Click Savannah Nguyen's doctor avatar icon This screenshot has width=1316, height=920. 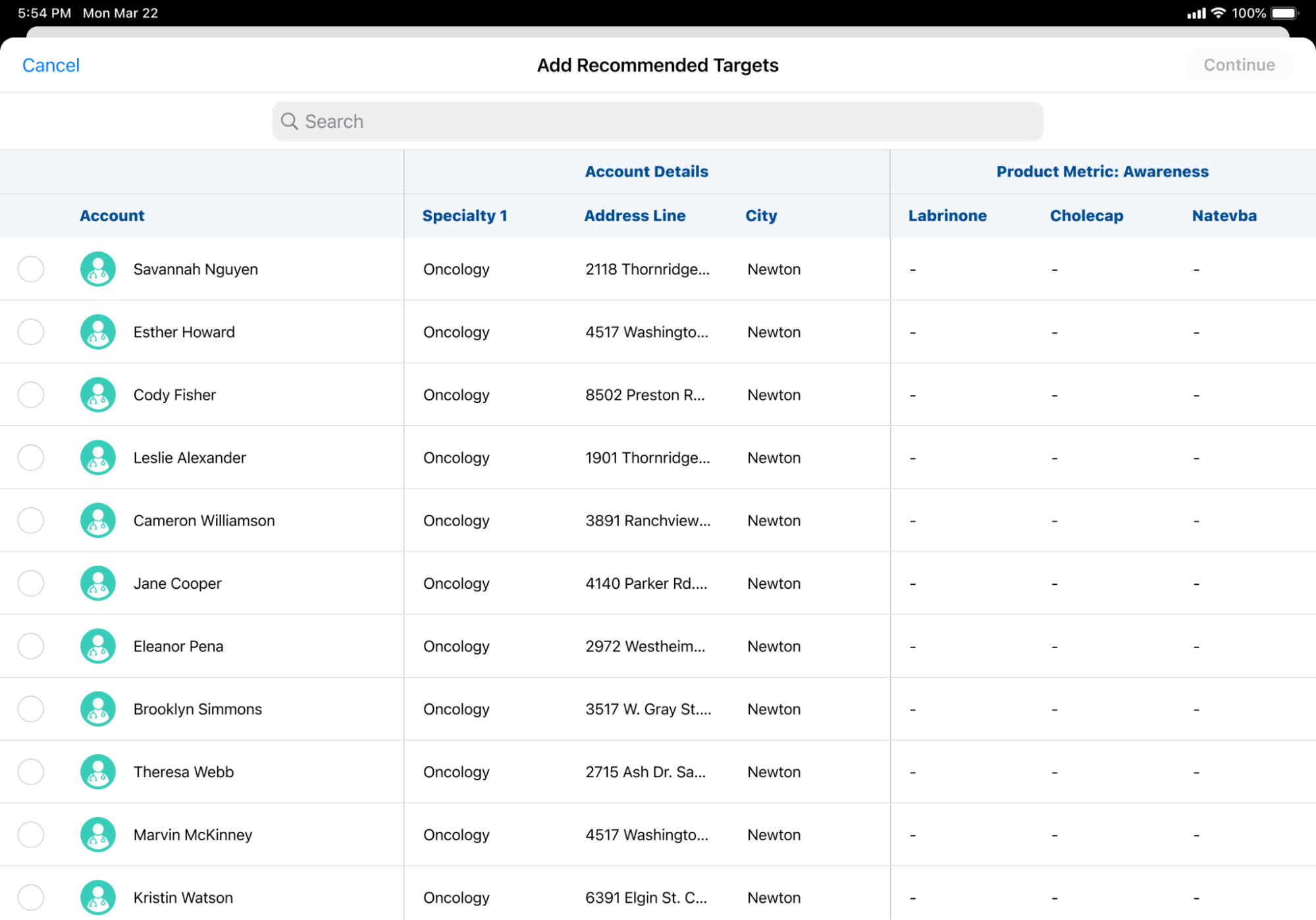tap(98, 269)
